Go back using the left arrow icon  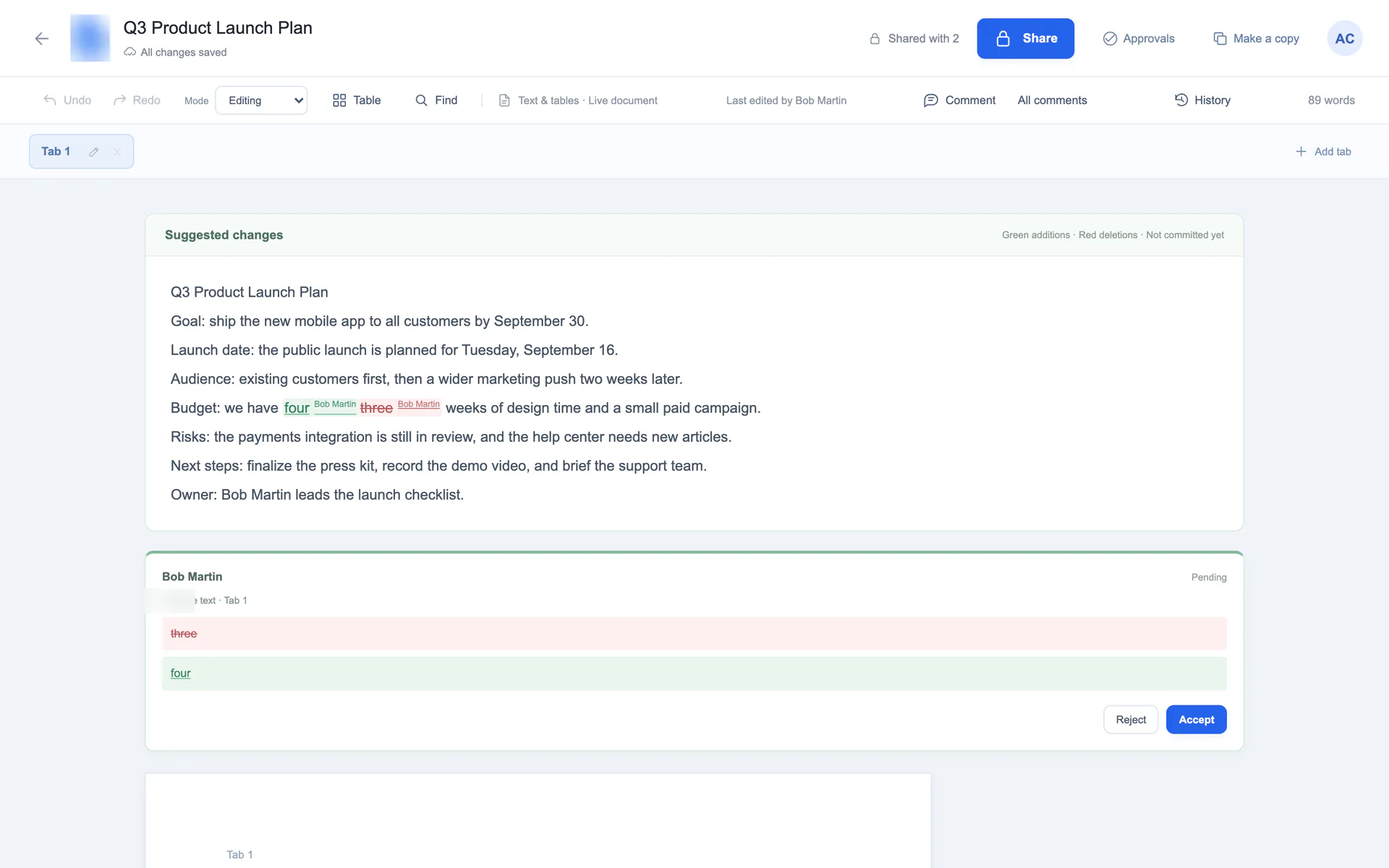point(42,38)
